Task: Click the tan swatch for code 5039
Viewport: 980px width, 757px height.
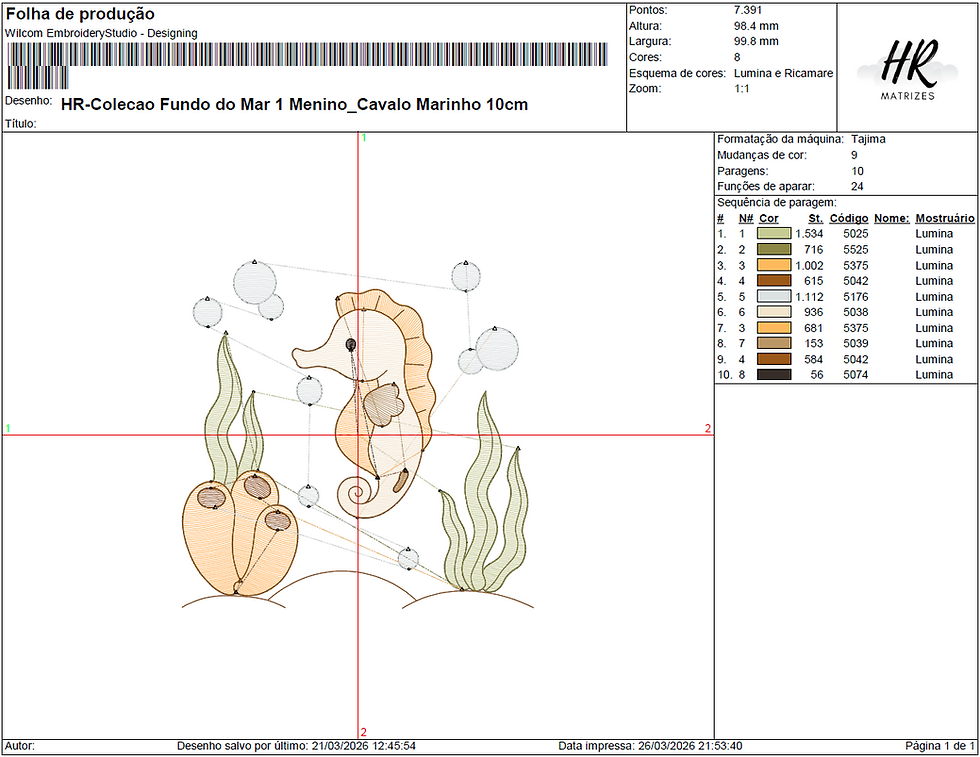Action: tap(774, 343)
